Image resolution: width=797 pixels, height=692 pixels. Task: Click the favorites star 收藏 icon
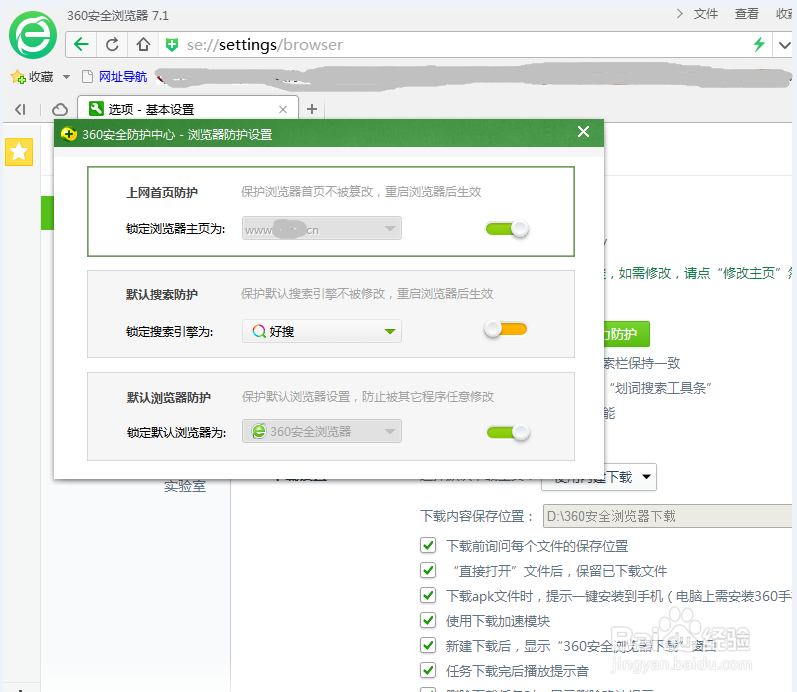point(18,77)
